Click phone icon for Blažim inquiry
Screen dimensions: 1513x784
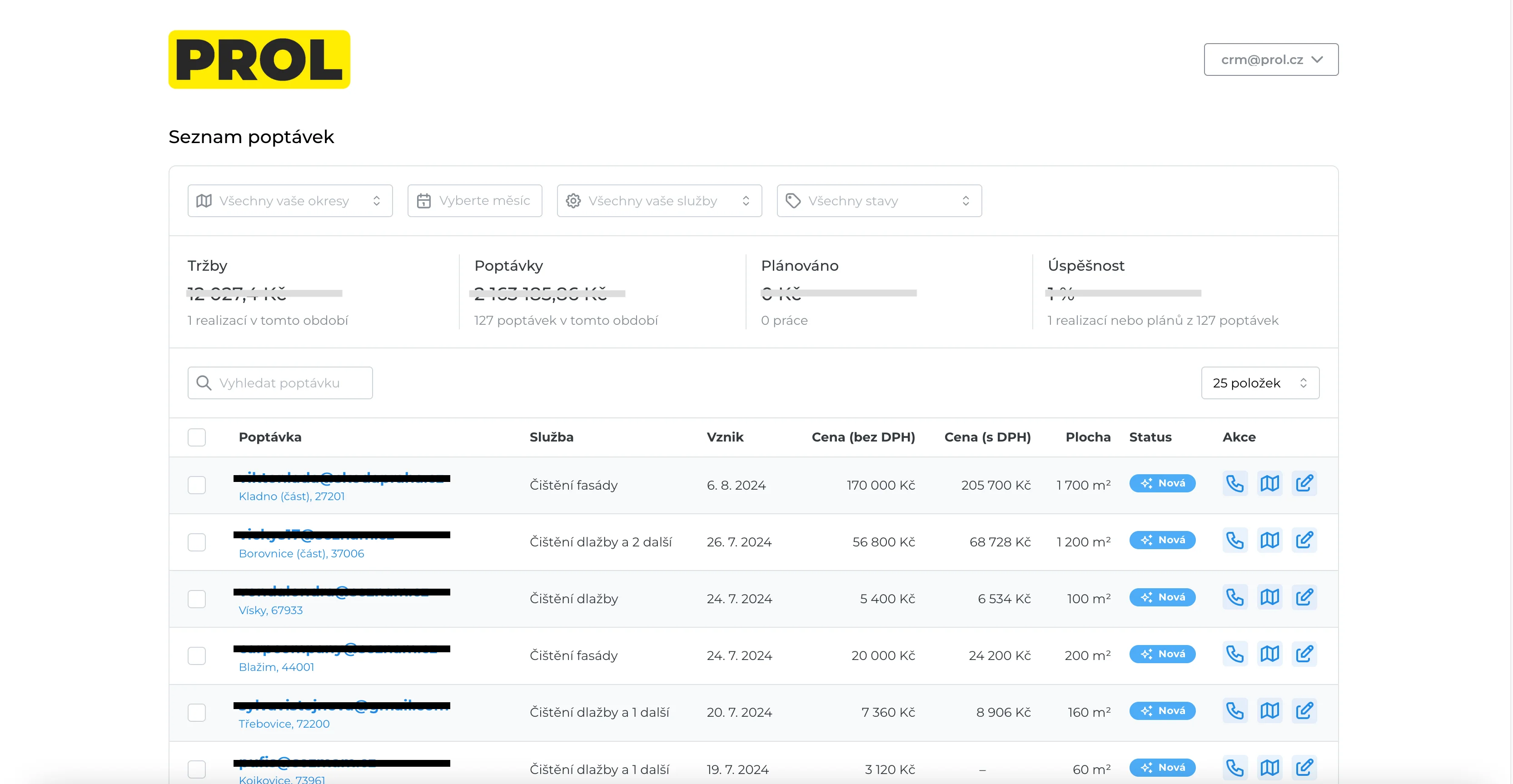click(x=1234, y=654)
